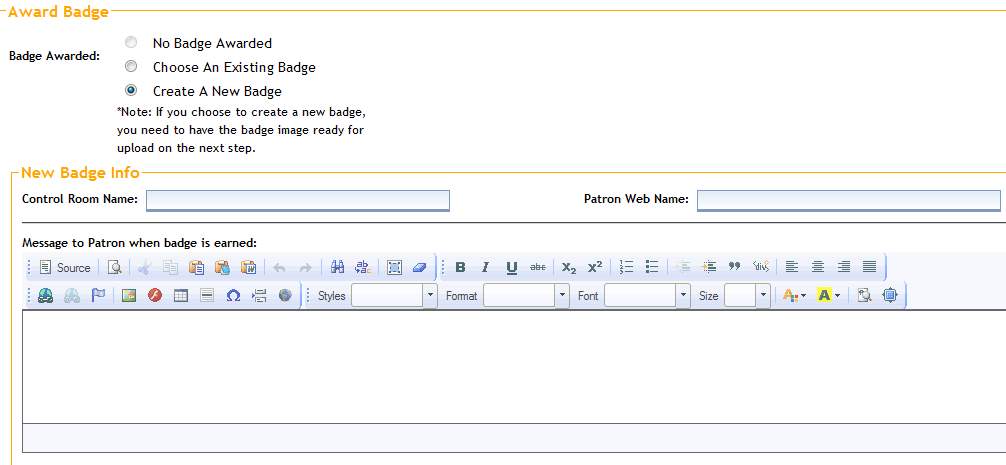Click the Patron Web Name field

(849, 200)
